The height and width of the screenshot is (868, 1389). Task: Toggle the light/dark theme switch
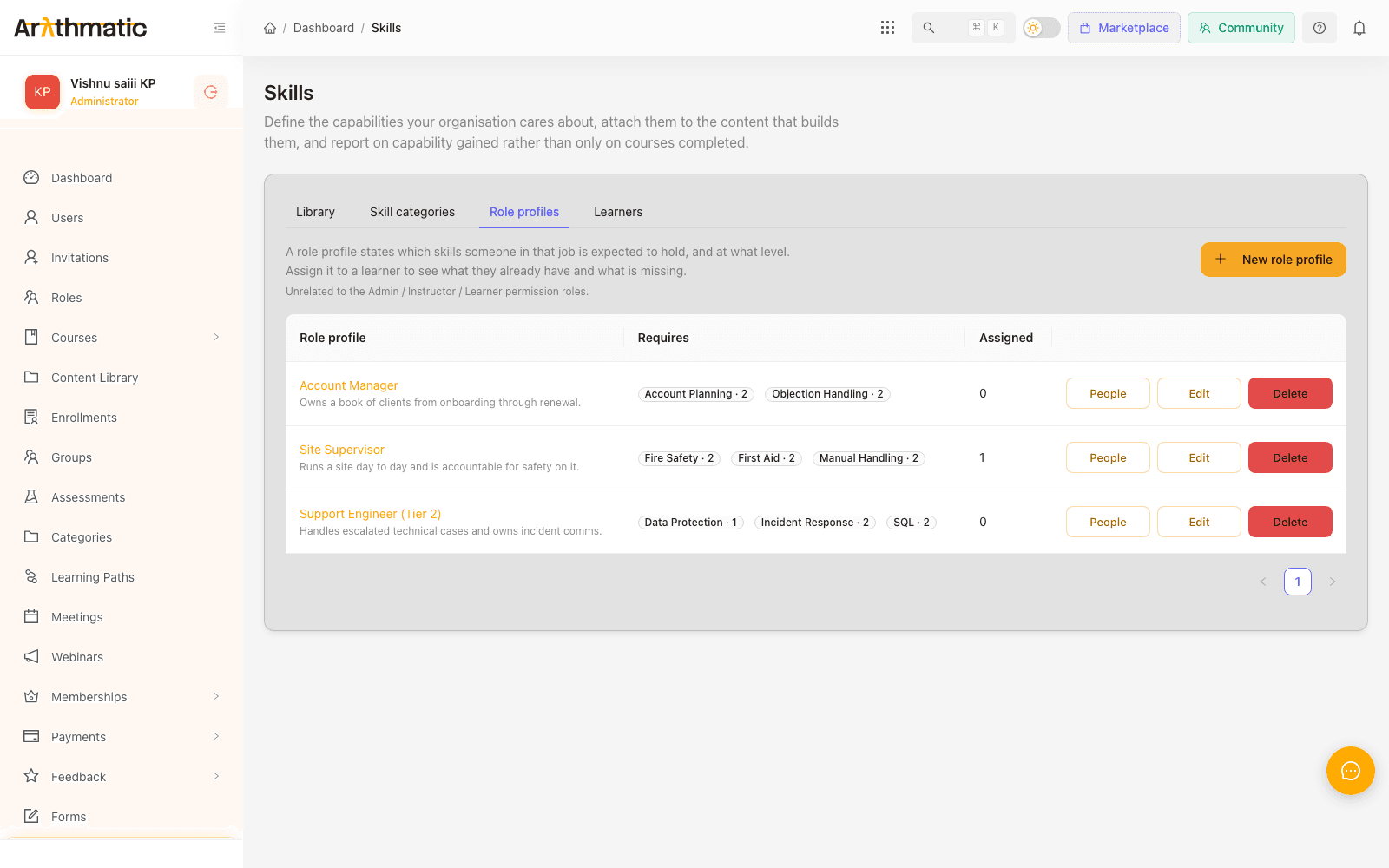pos(1041,28)
